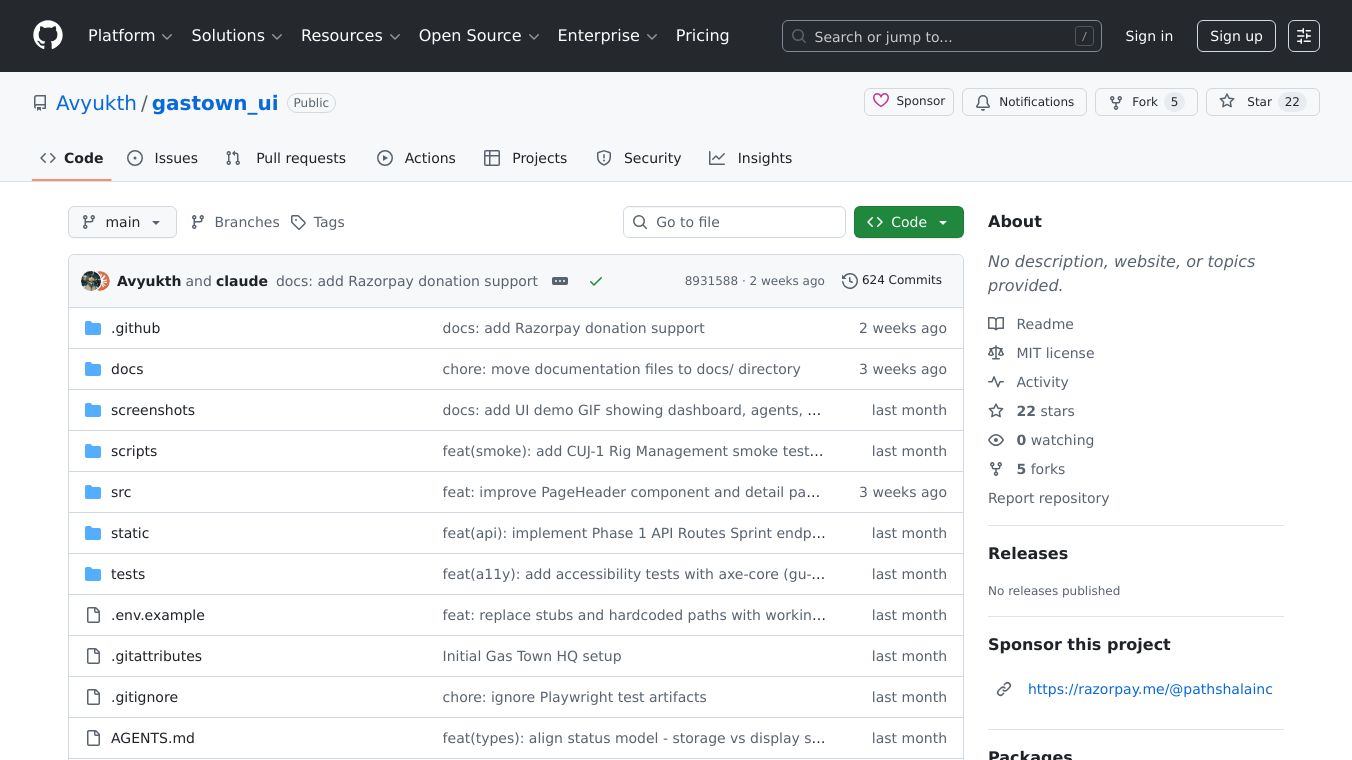Click the green check commit status icon
The width and height of the screenshot is (1352, 760).
[x=596, y=281]
